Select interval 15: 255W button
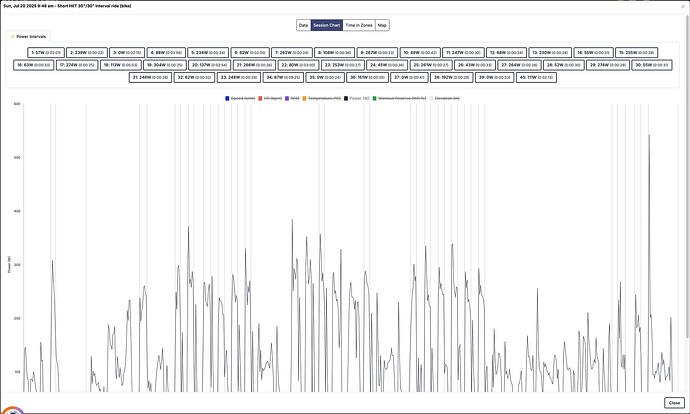 [x=635, y=52]
